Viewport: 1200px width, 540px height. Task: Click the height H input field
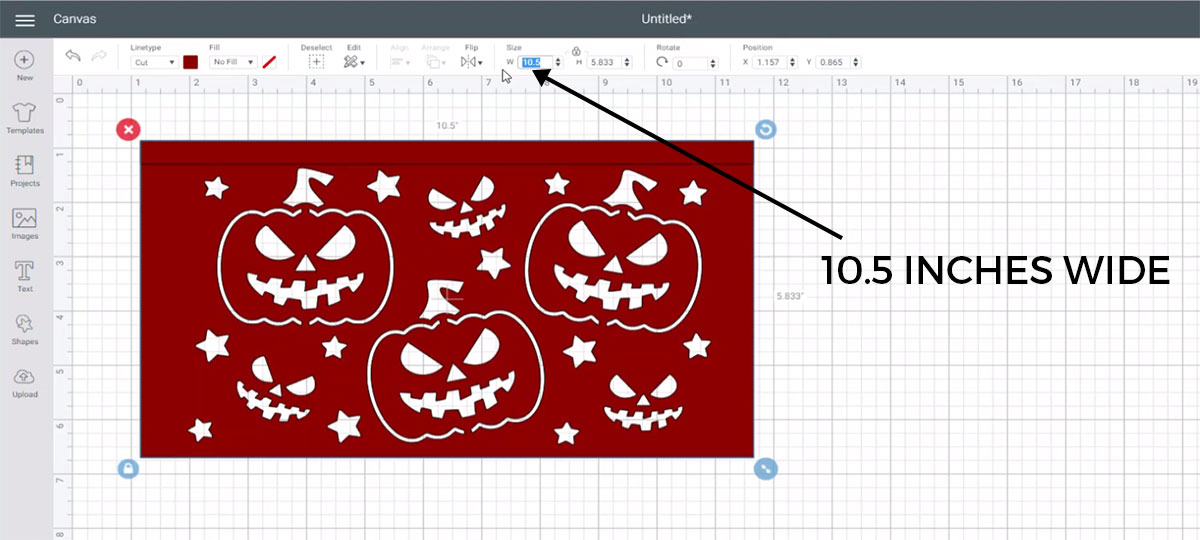click(604, 62)
